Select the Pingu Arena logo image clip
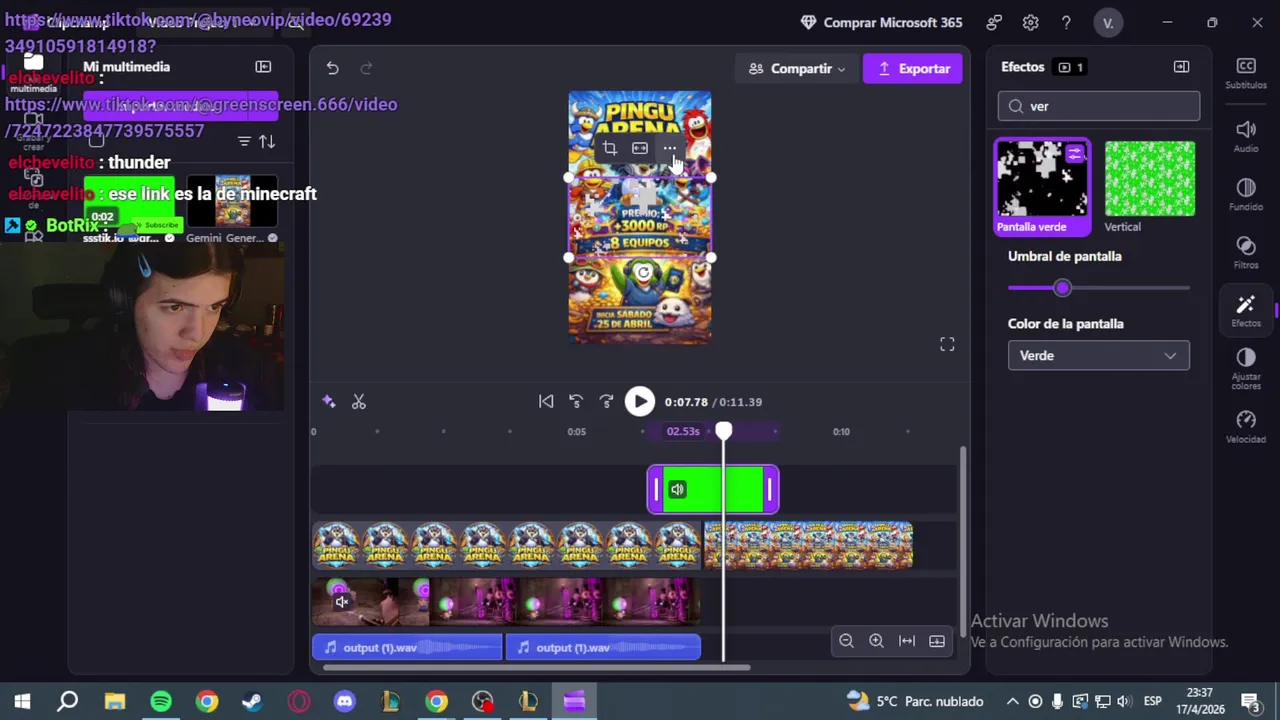Image resolution: width=1280 pixels, height=720 pixels. (507, 545)
